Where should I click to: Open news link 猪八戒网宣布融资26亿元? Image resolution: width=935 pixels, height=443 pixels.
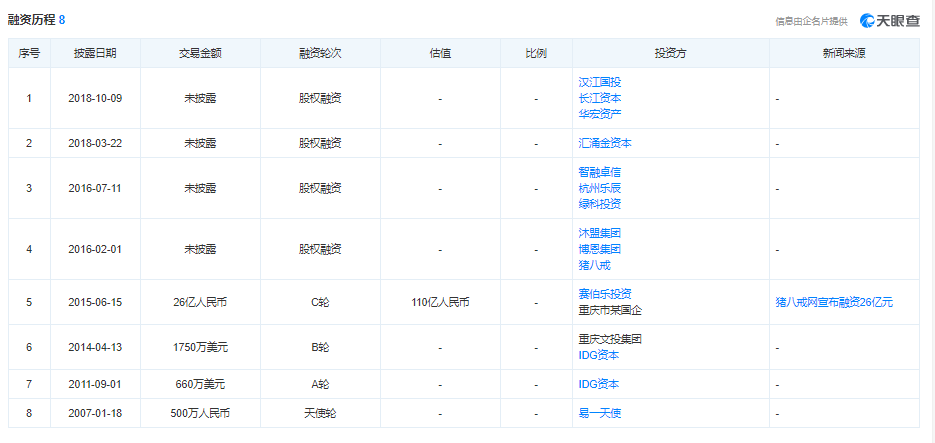834,302
